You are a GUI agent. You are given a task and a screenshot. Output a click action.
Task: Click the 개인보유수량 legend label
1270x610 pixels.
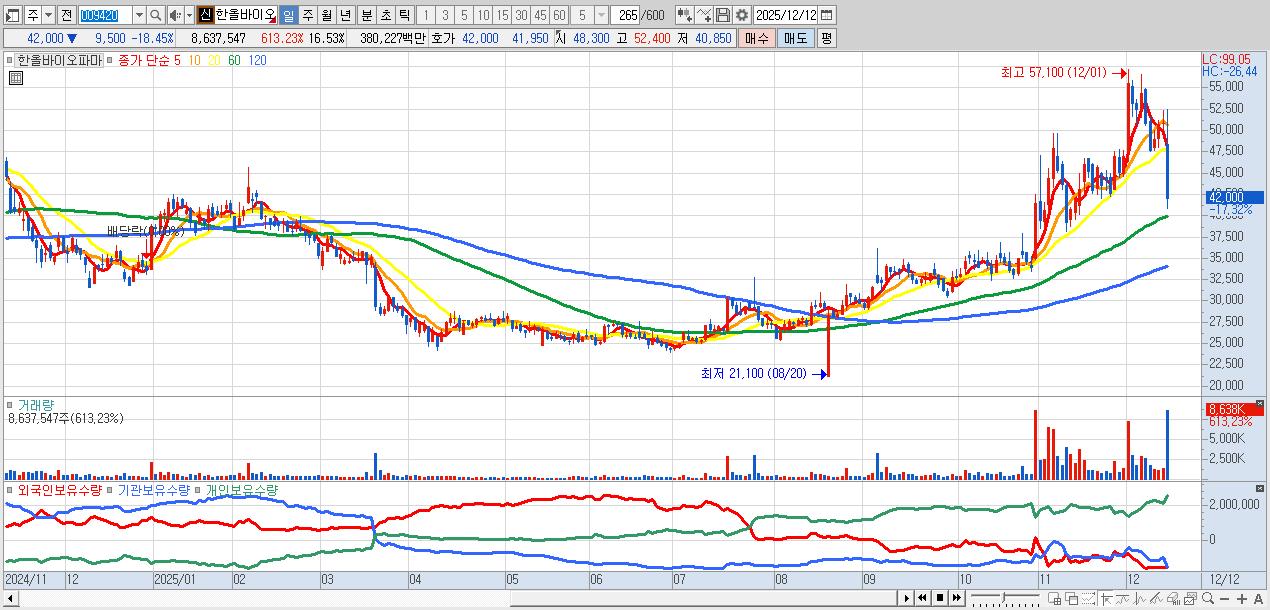point(242,491)
